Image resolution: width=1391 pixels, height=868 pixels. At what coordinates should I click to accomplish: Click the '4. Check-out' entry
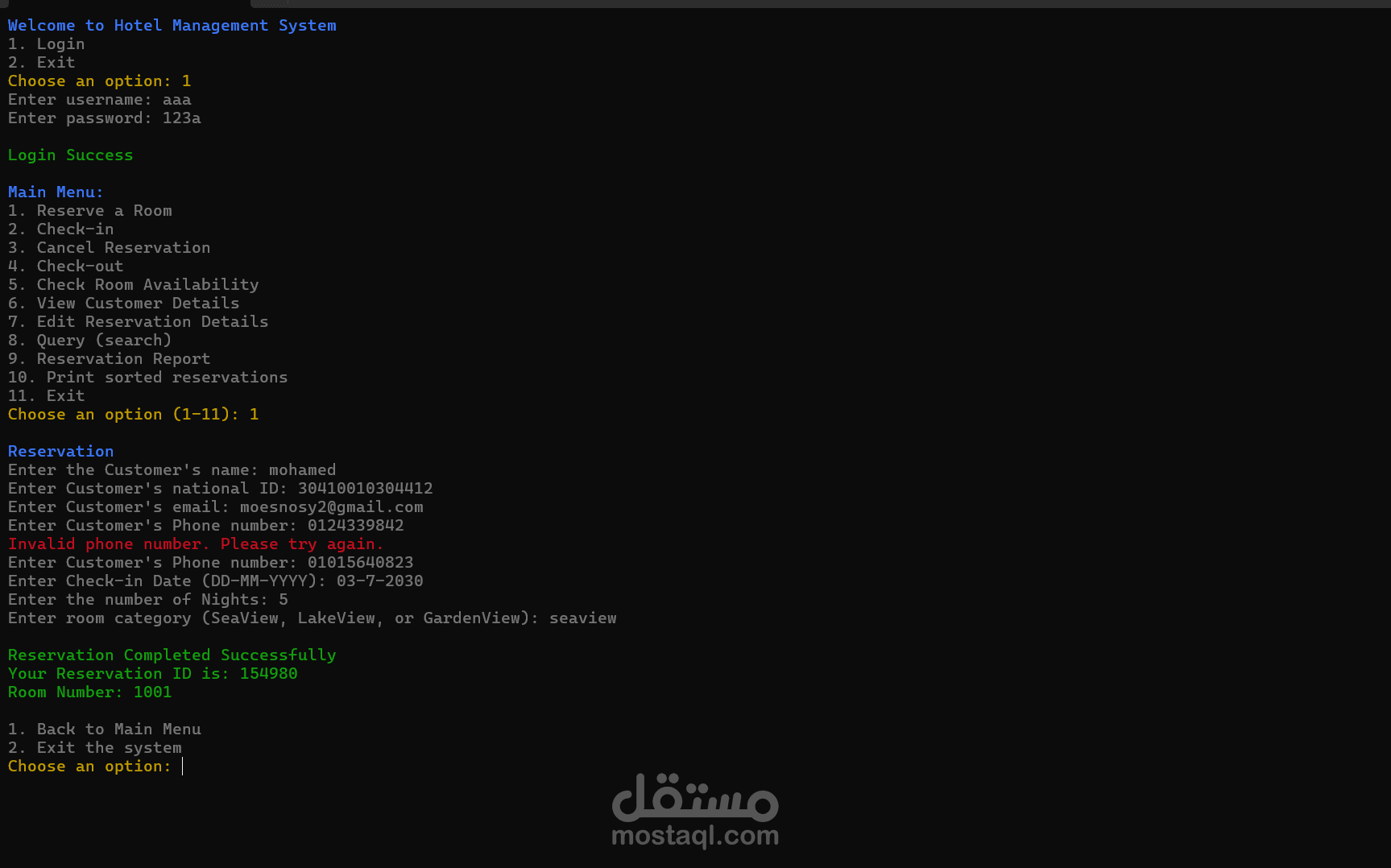click(x=66, y=267)
